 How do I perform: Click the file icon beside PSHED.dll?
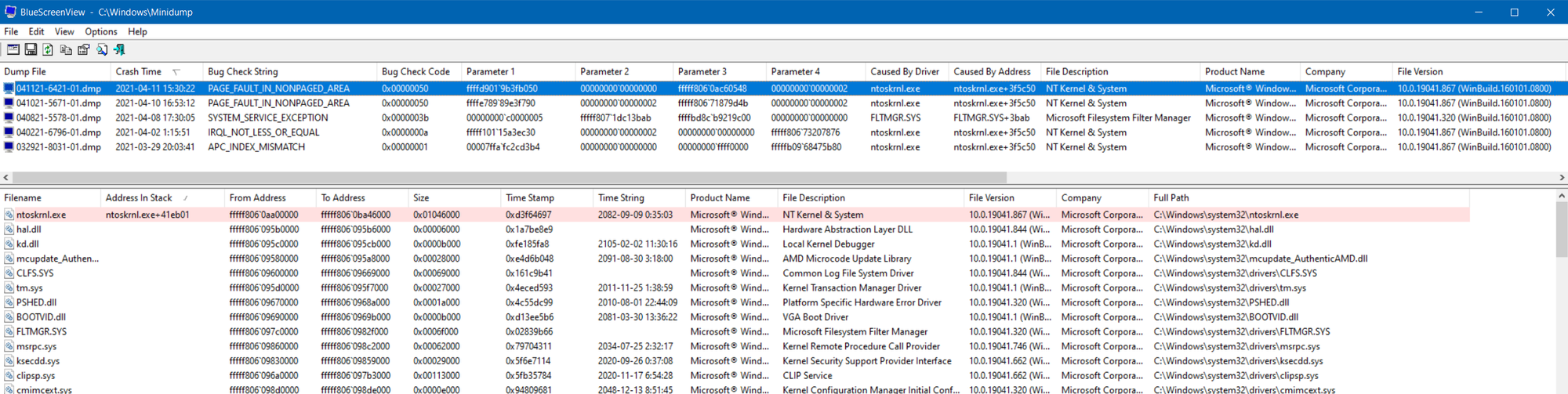pos(9,302)
